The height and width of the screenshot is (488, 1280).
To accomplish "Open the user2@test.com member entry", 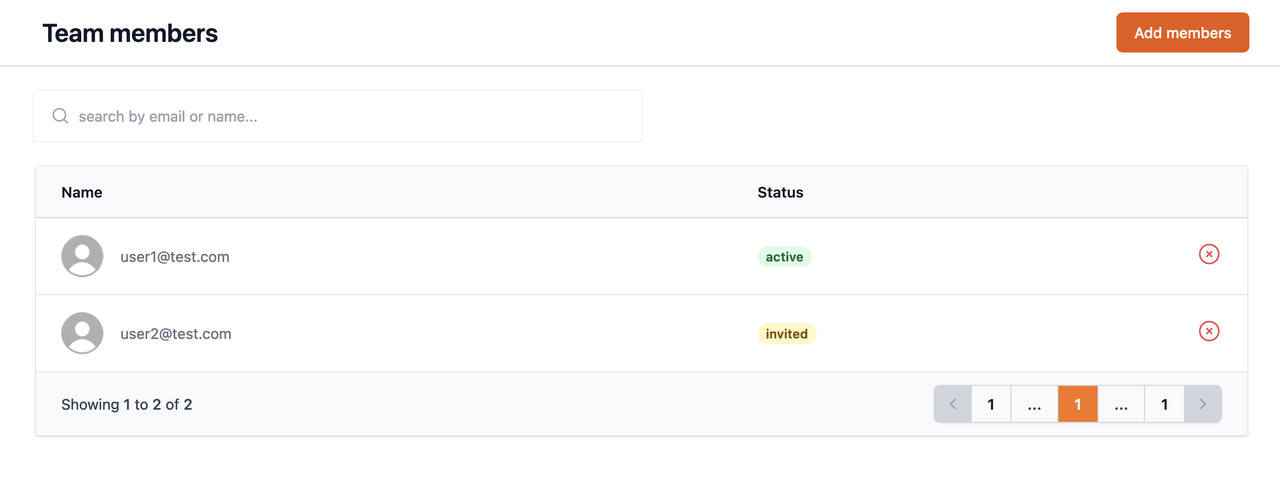I will pos(641,333).
